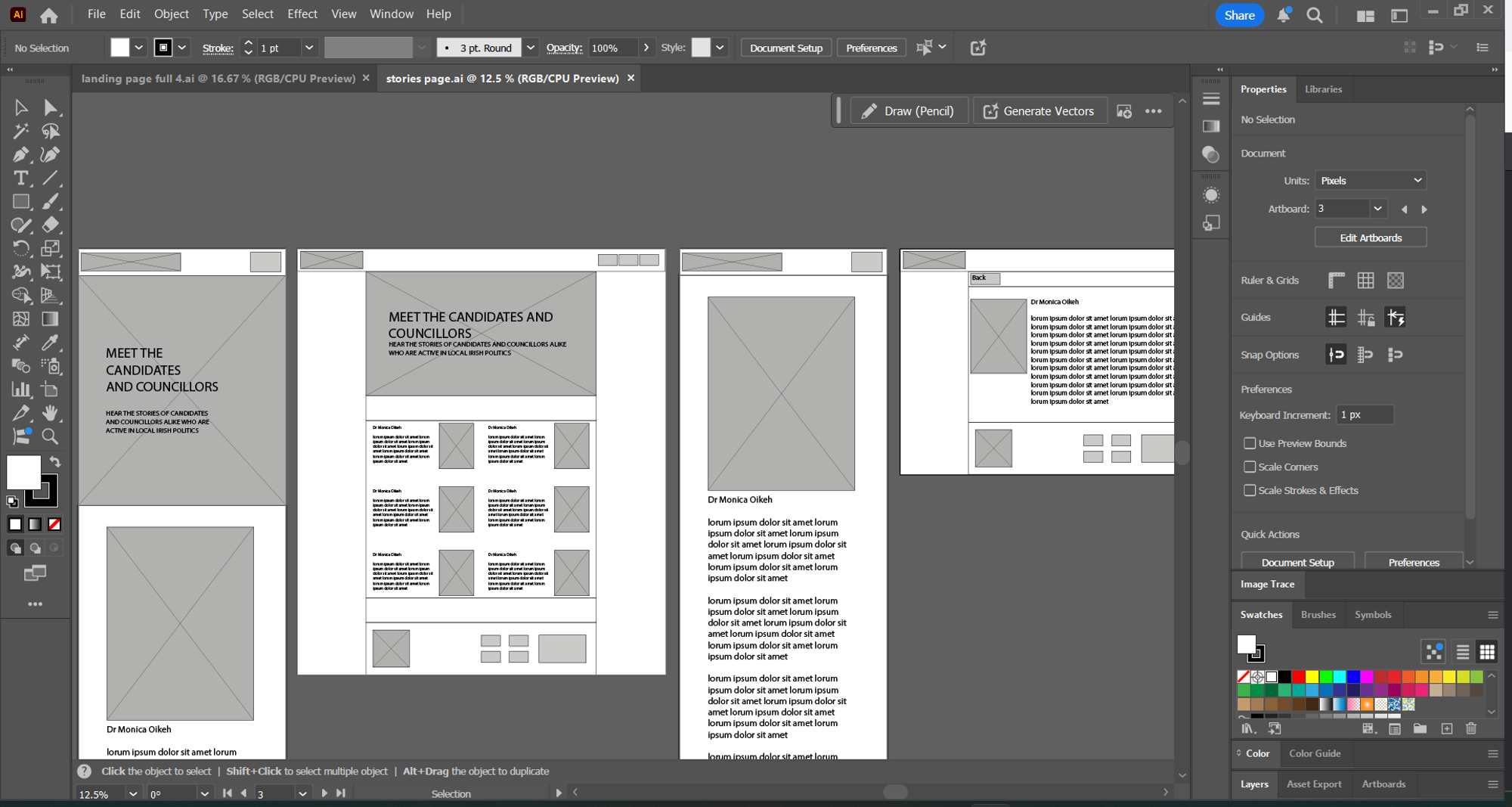Viewport: 1512px width, 807px height.
Task: Pick the Eyedropper tool
Action: 50,342
